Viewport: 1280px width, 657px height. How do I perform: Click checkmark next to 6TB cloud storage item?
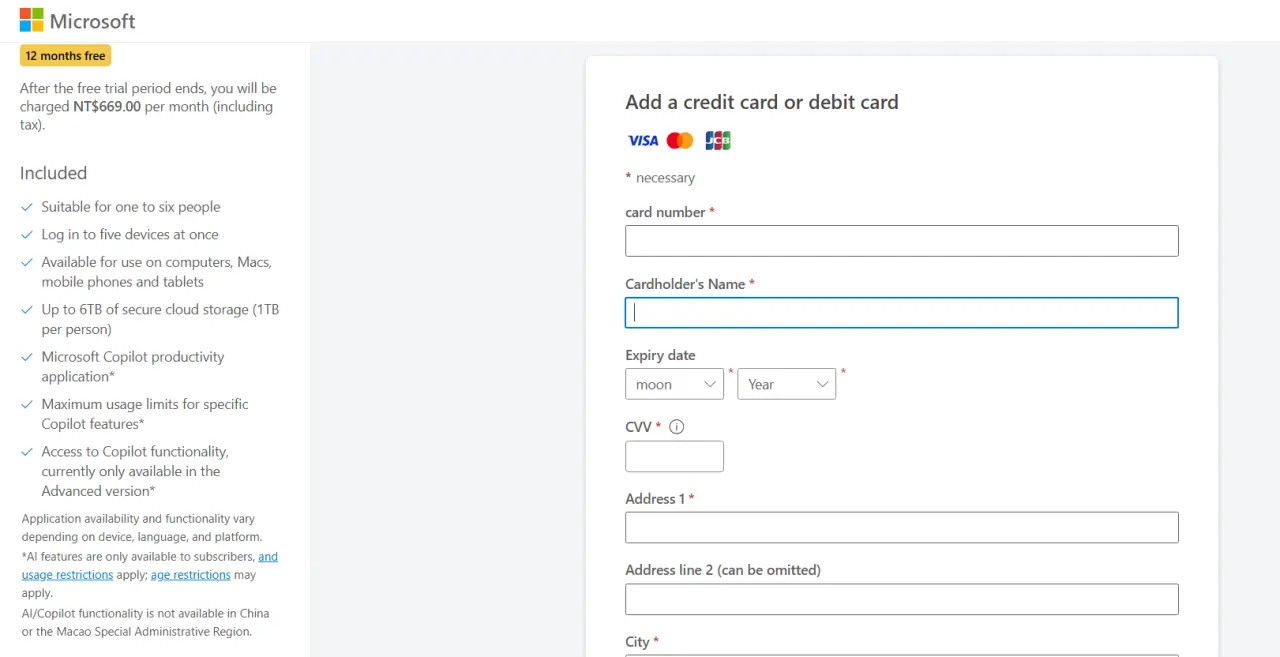[27, 310]
